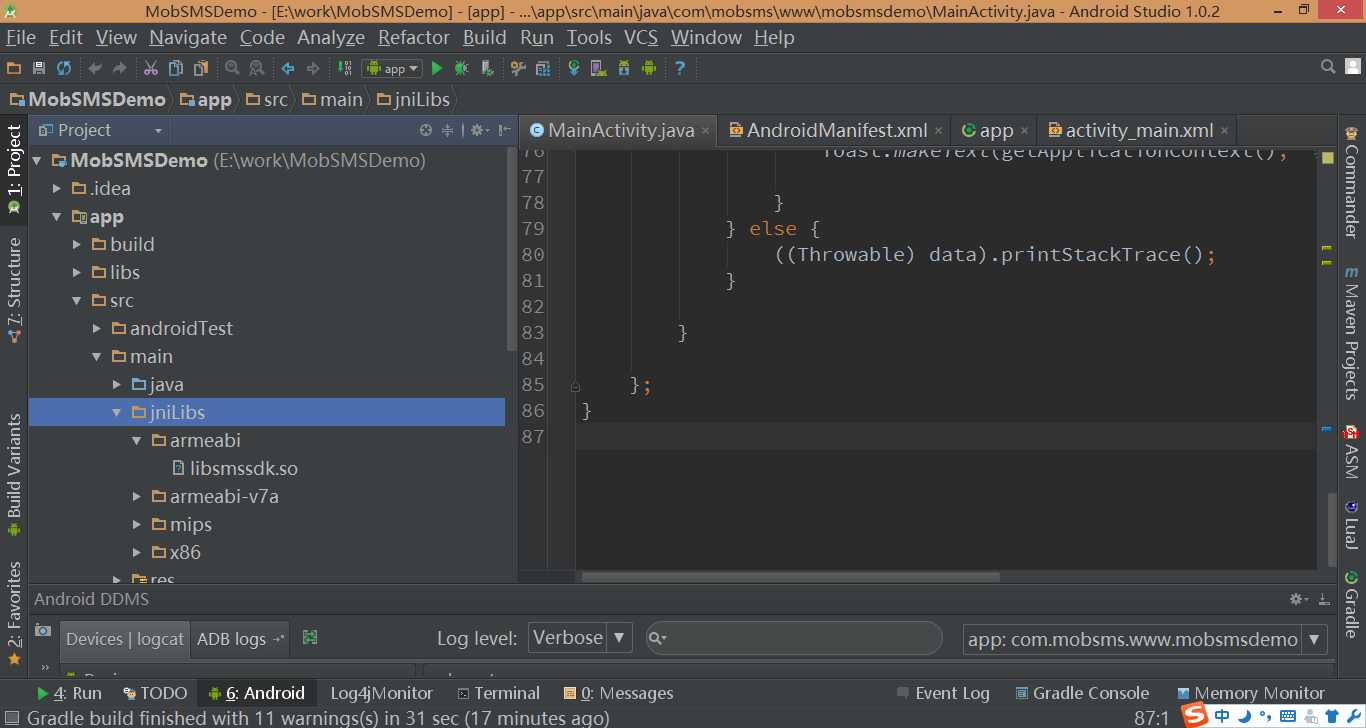Toggle the Event Log tool window

(x=942, y=693)
